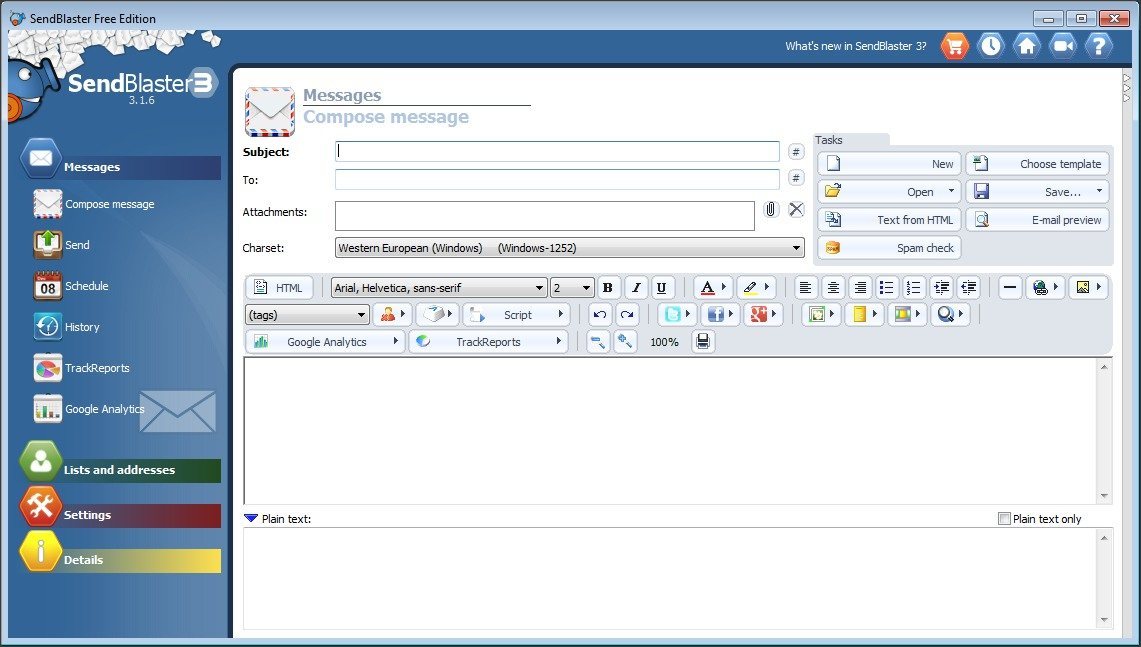
Task: Open the Charset dropdown menu
Action: point(795,247)
